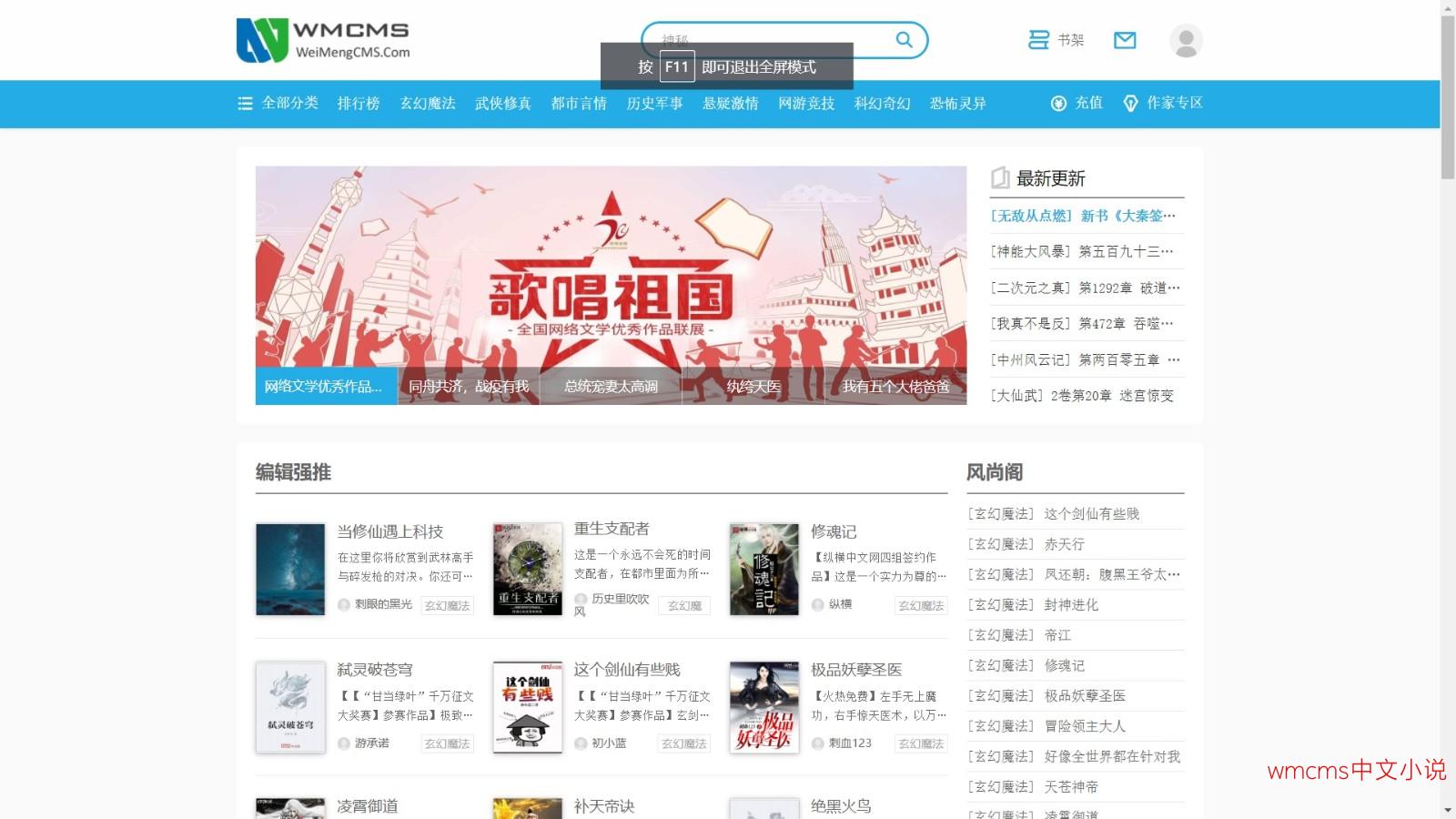Click author avatar next to 刺眼的黑光
The height and width of the screenshot is (819, 1456).
click(344, 604)
